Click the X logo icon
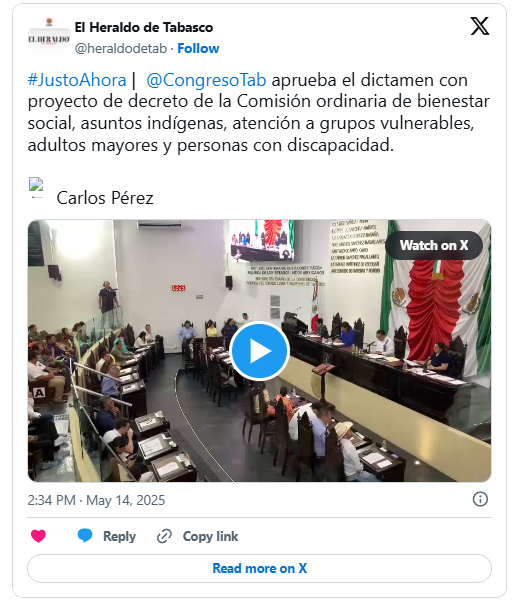The width and height of the screenshot is (512, 603). [x=480, y=26]
